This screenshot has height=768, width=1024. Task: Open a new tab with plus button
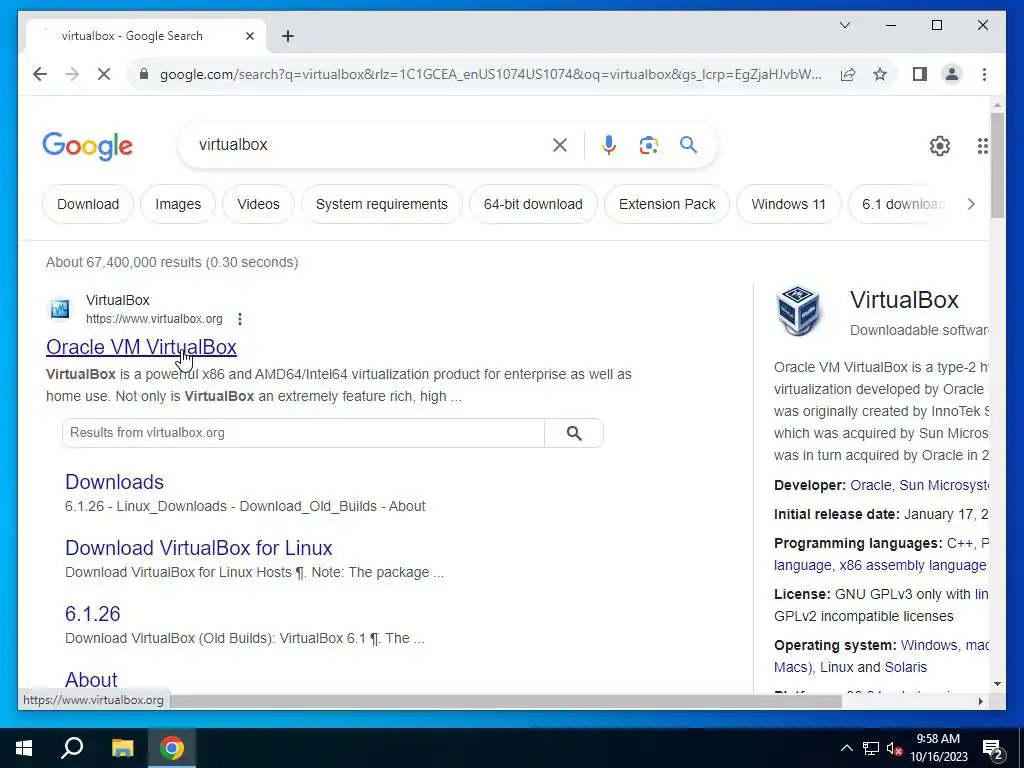tap(287, 36)
